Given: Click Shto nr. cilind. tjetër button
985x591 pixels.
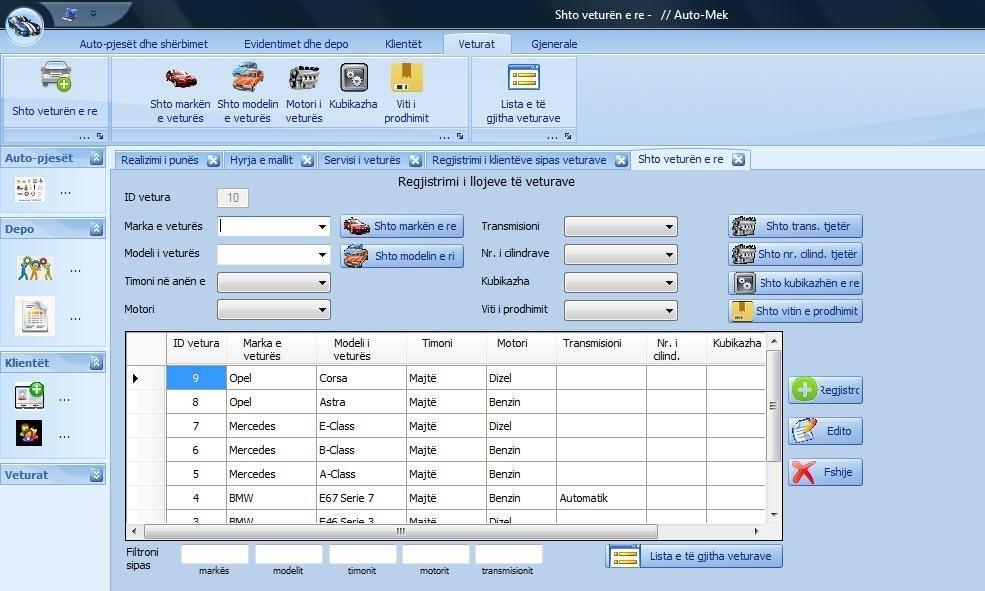Looking at the screenshot, I should (x=795, y=254).
